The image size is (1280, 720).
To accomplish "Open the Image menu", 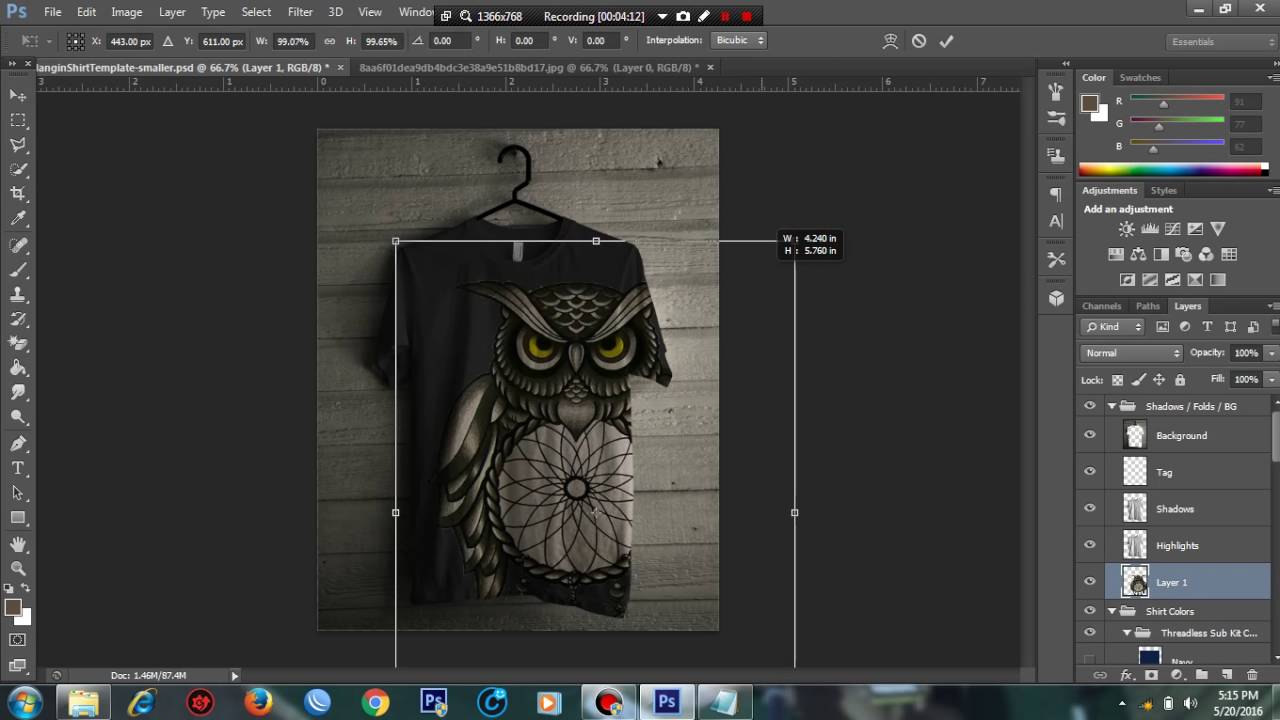I will pyautogui.click(x=126, y=12).
